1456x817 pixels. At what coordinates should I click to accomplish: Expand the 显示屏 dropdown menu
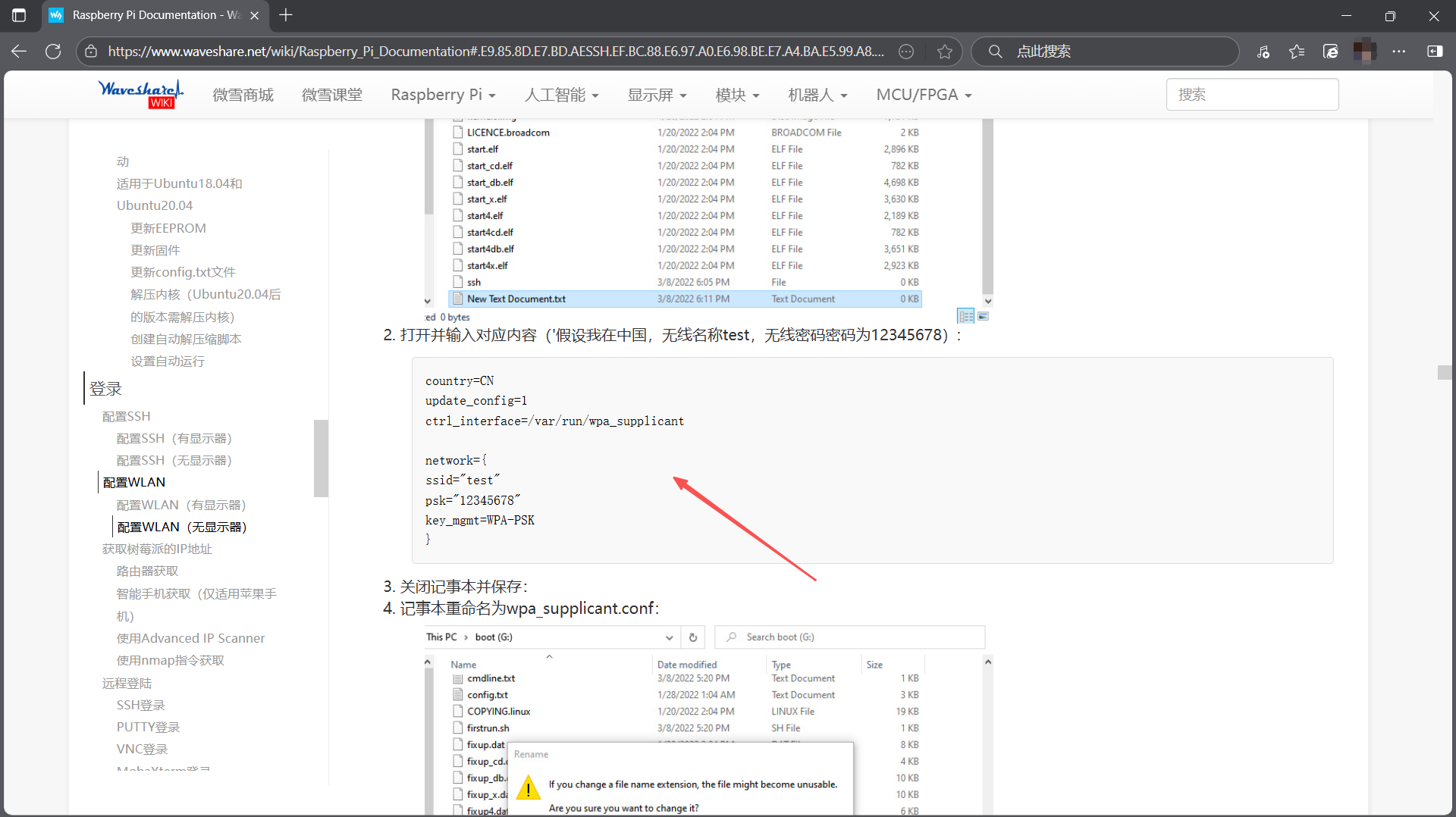pos(657,95)
